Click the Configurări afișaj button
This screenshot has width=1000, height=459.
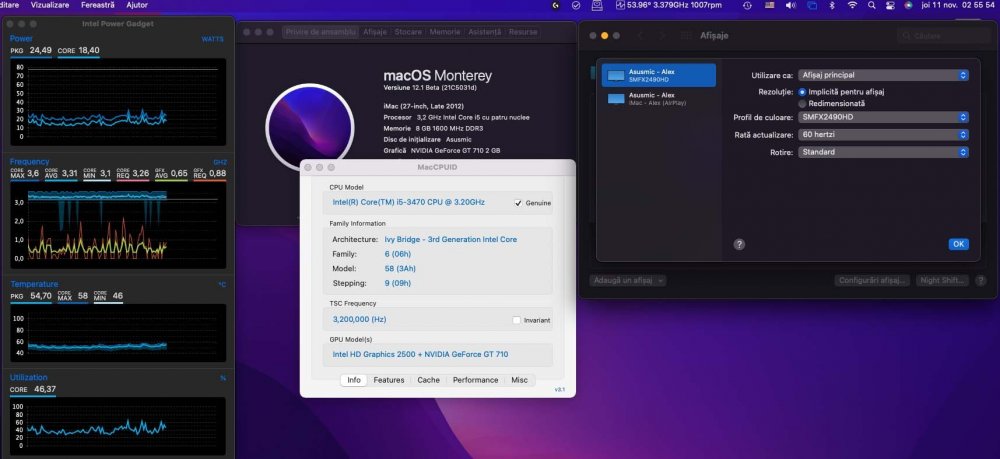tap(872, 280)
